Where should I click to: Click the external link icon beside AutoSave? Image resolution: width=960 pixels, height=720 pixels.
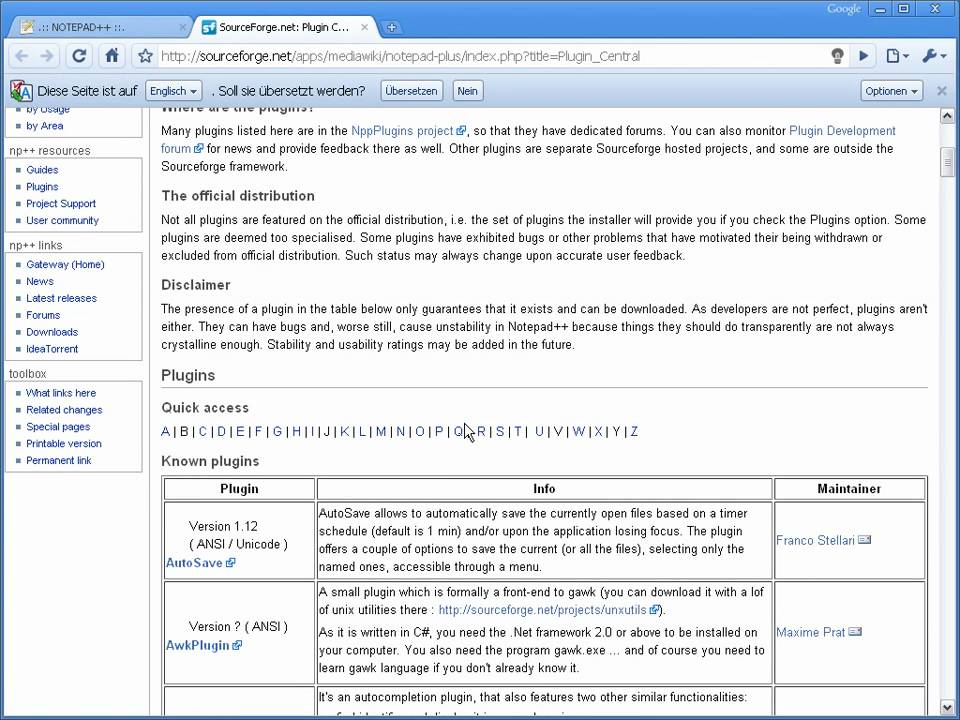(x=230, y=563)
